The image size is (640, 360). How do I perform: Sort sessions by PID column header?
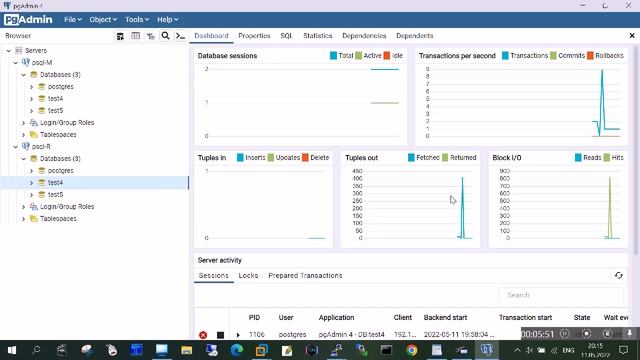254,318
